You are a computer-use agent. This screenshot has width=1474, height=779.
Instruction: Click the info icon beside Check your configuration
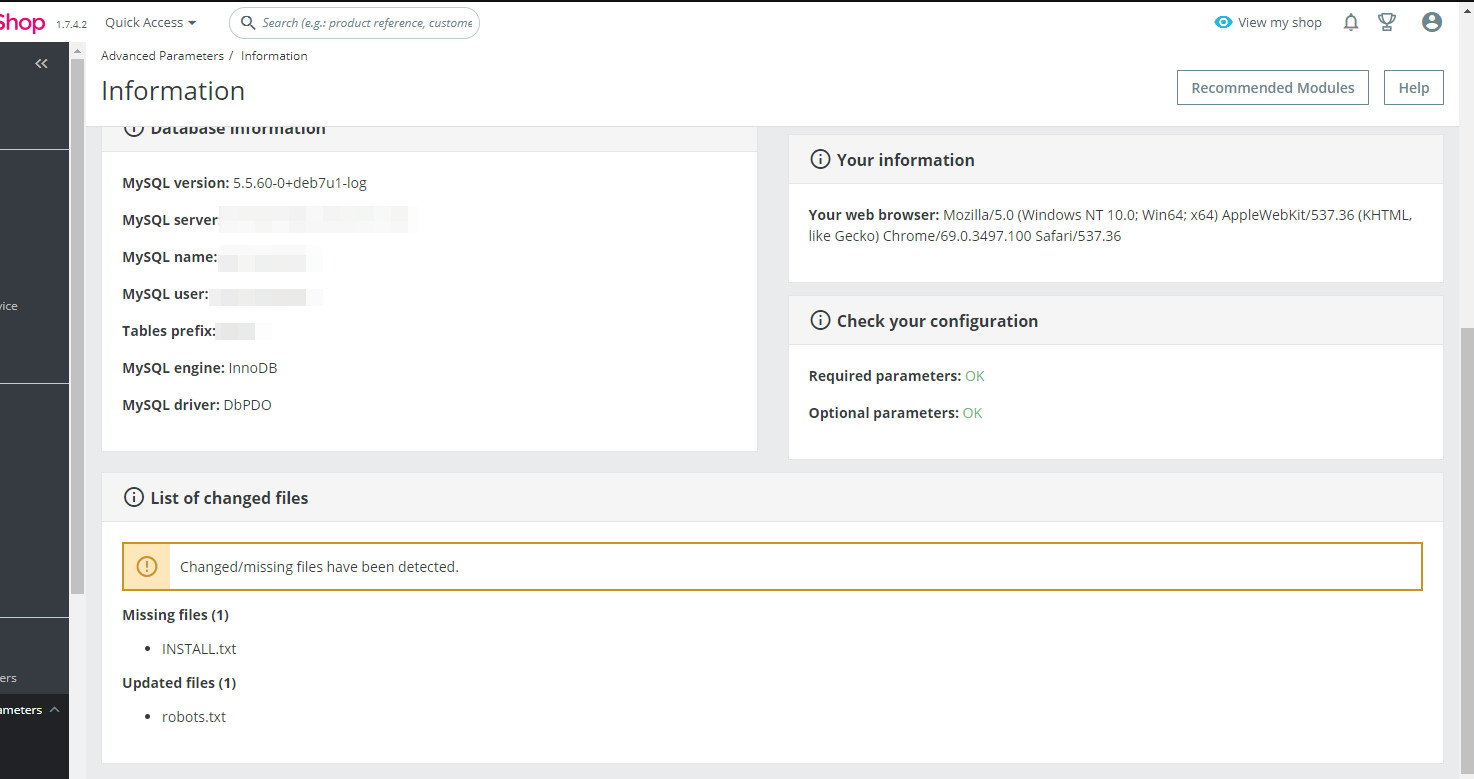pyautogui.click(x=820, y=321)
